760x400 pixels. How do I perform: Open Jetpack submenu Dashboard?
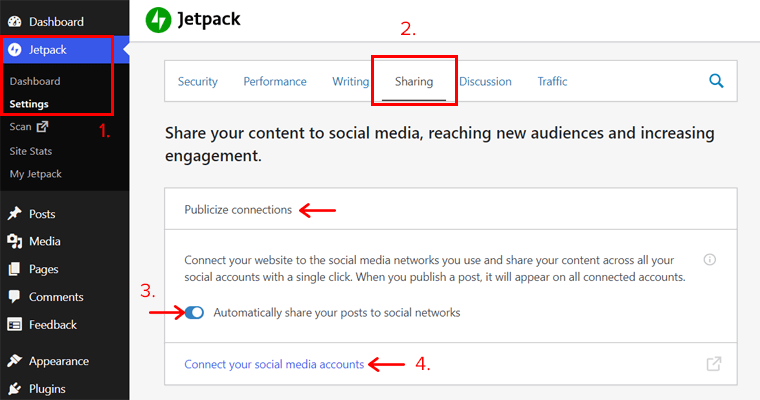pos(35,81)
